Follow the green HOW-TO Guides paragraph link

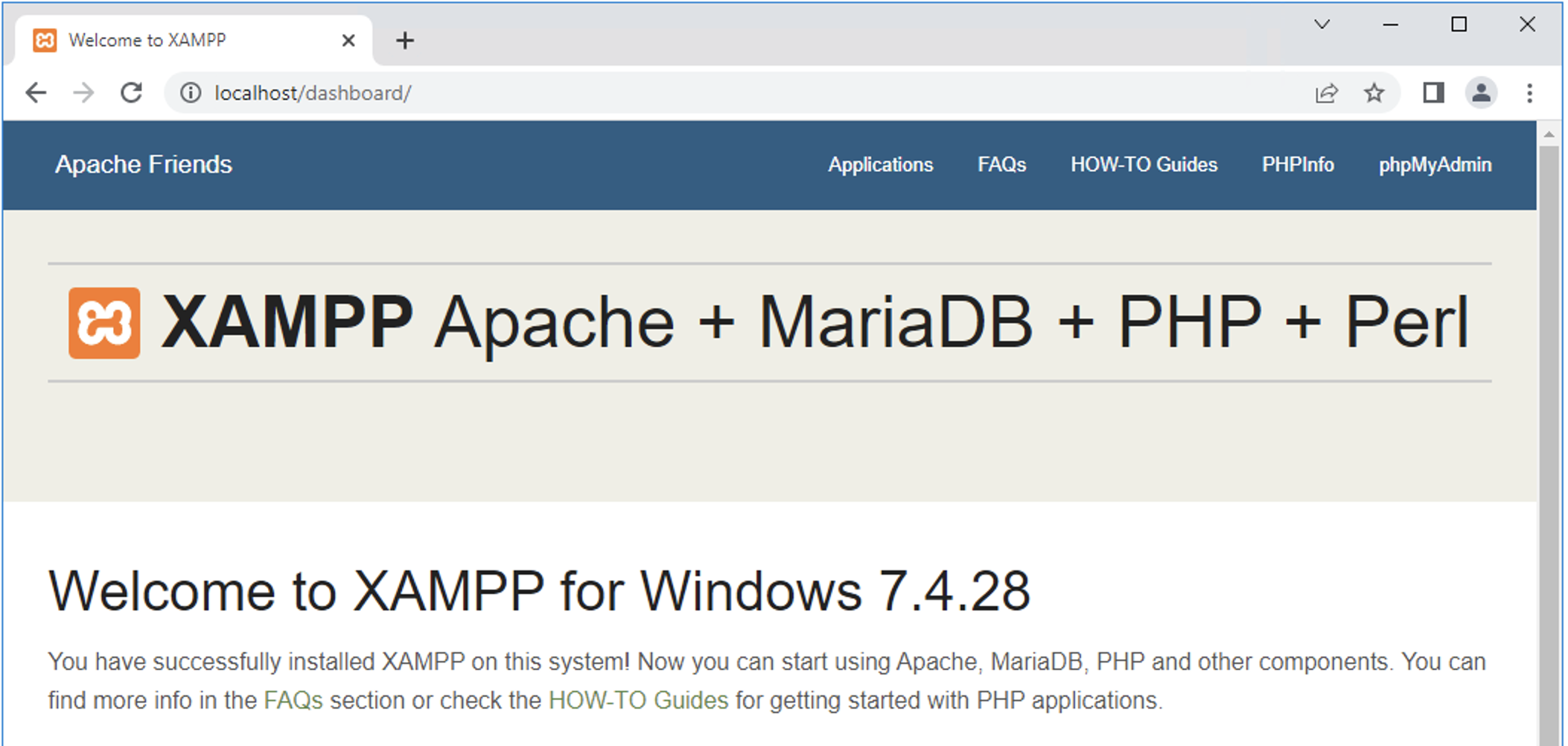coord(638,701)
